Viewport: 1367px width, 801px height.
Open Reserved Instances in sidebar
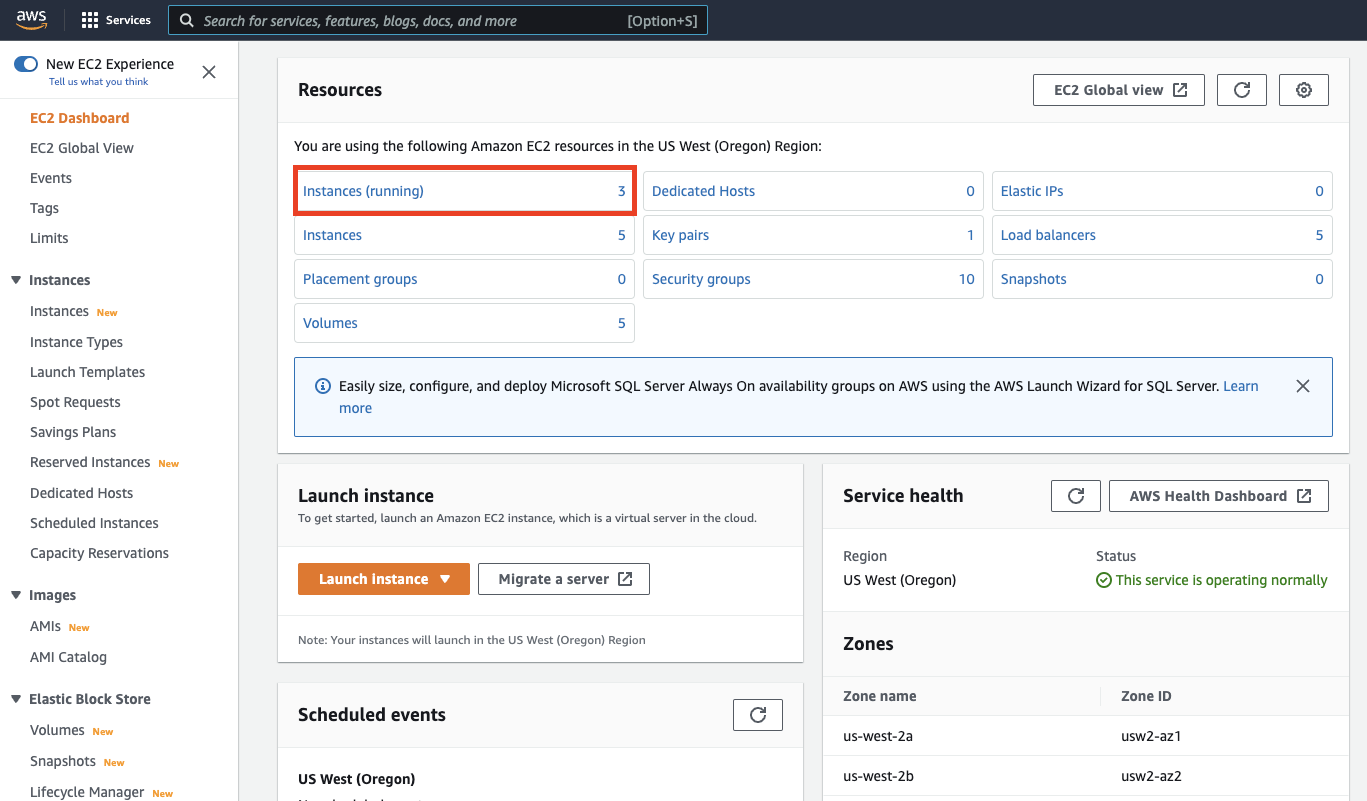pos(90,462)
